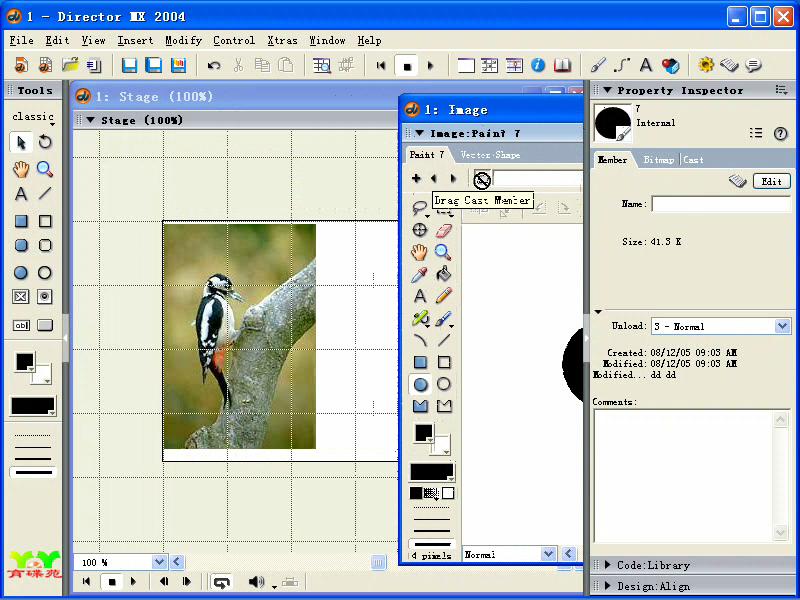Collapse the Image:Paint 7 panel triangle
Image resolution: width=800 pixels, height=600 pixels.
pyautogui.click(x=419, y=133)
